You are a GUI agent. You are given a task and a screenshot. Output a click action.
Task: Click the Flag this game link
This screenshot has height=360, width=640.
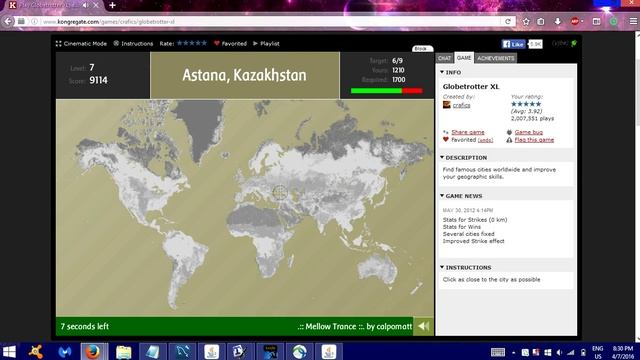(x=534, y=140)
